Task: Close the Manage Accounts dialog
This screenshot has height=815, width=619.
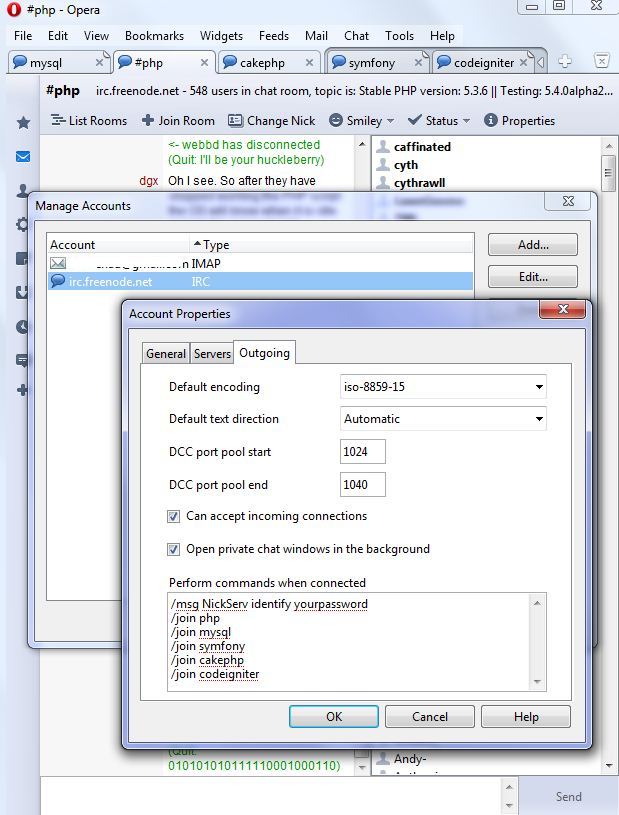Action: pyautogui.click(x=568, y=201)
